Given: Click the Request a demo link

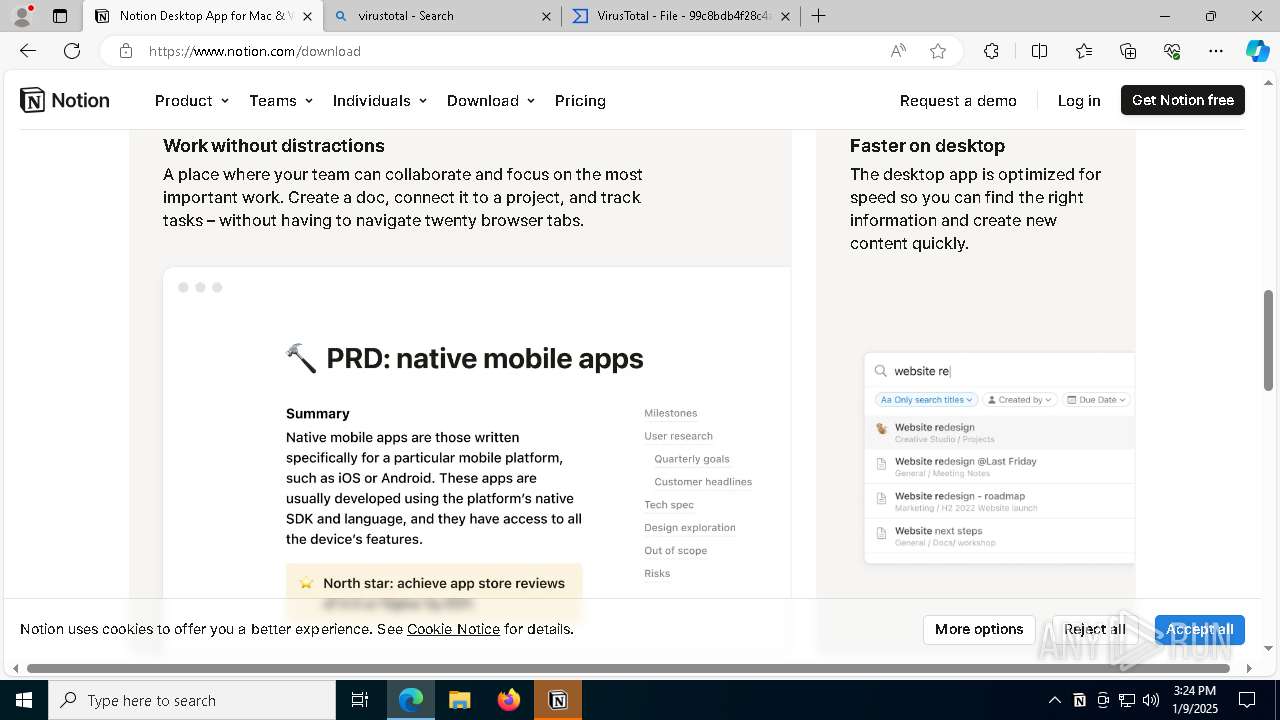Looking at the screenshot, I should [x=958, y=100].
